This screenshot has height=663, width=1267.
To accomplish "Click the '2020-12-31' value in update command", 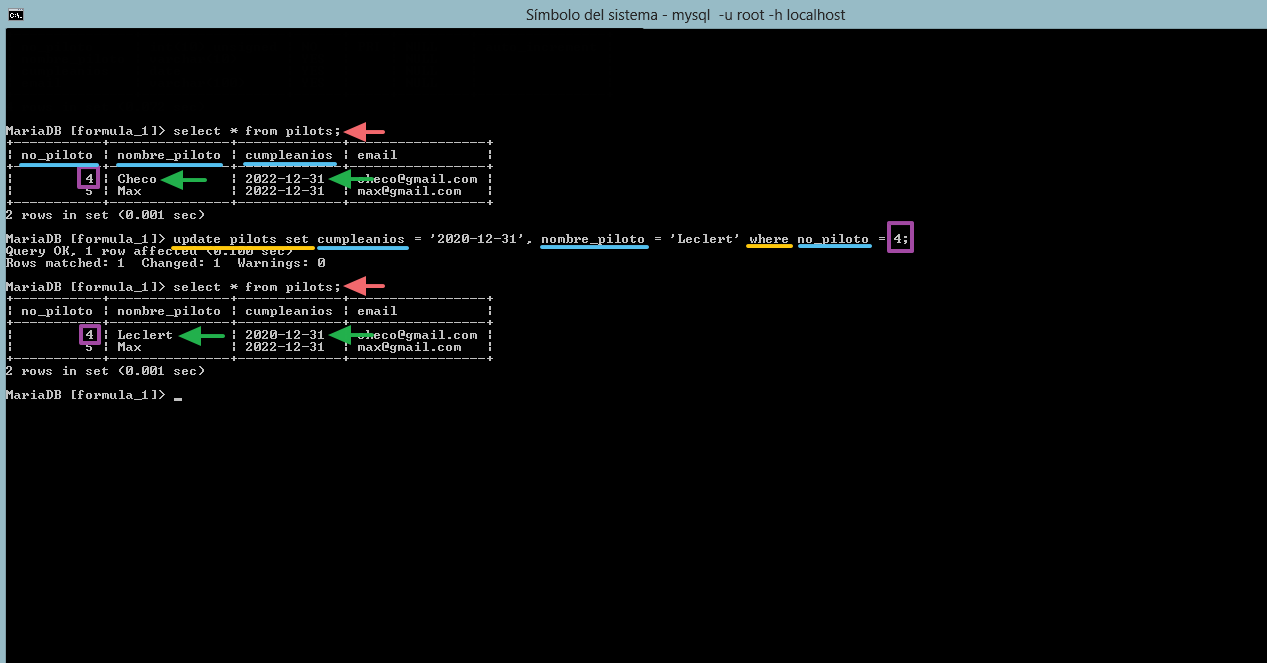I will (477, 239).
